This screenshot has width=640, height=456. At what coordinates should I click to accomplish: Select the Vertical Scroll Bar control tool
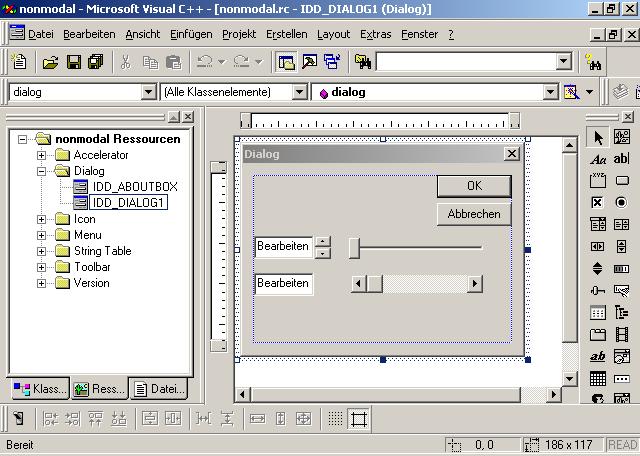pos(622,246)
